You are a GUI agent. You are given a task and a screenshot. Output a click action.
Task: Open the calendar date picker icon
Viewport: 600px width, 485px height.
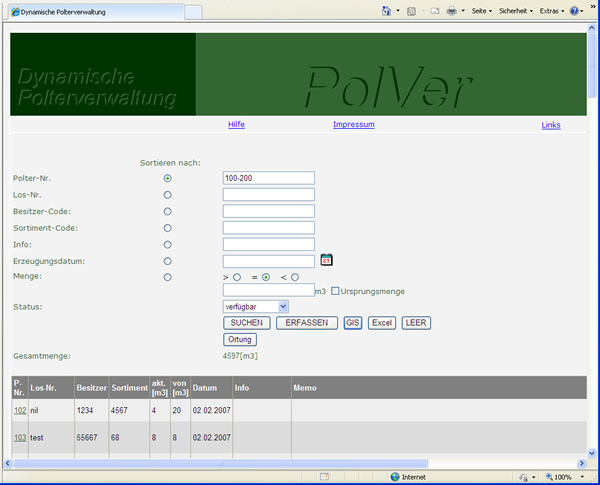pos(326,260)
